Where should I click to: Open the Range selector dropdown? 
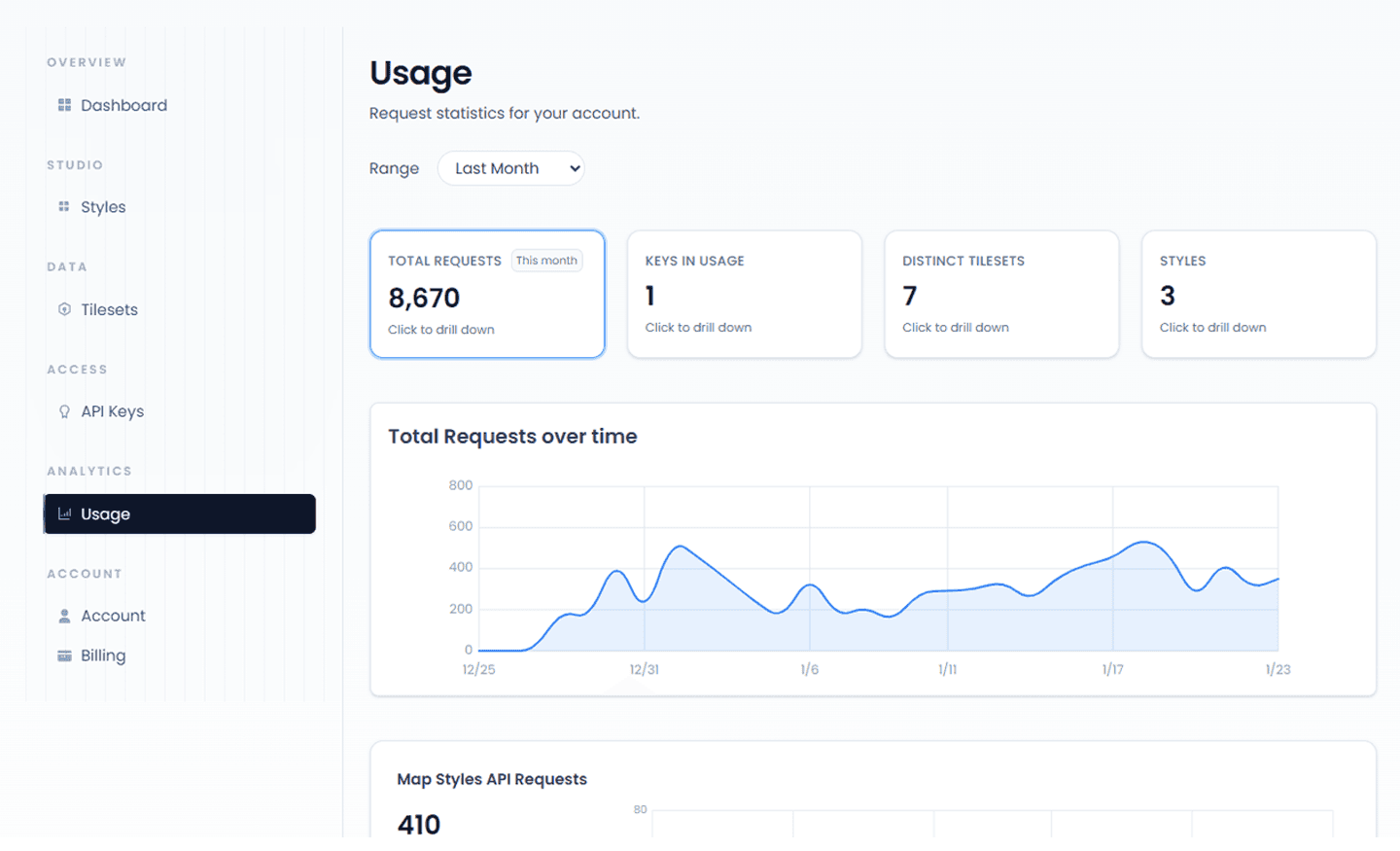[510, 168]
